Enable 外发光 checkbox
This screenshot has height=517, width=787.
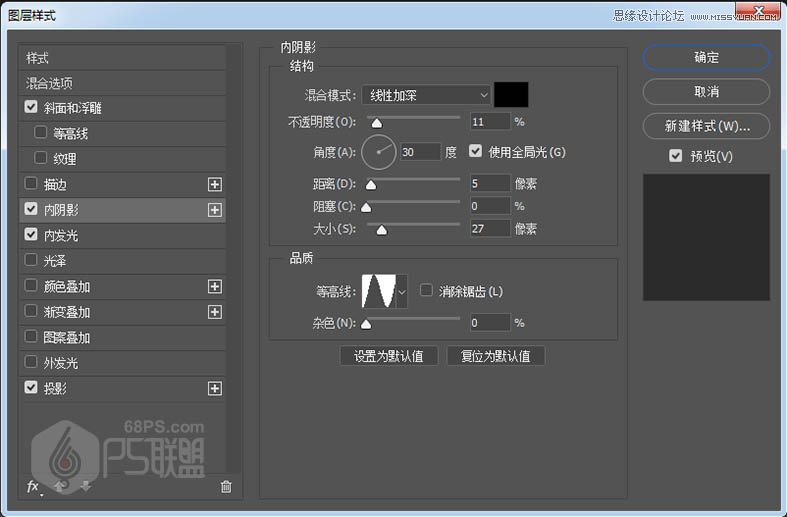coord(31,362)
